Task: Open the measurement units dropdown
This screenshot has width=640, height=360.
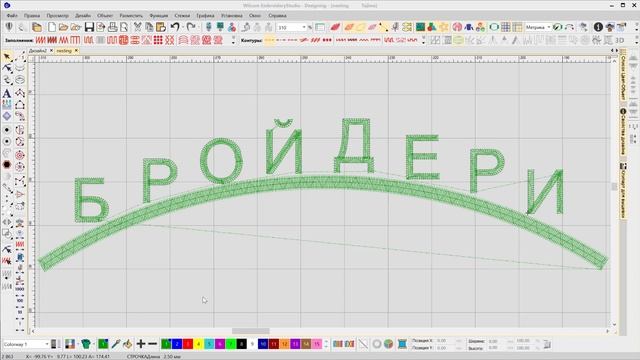Action: (549, 27)
